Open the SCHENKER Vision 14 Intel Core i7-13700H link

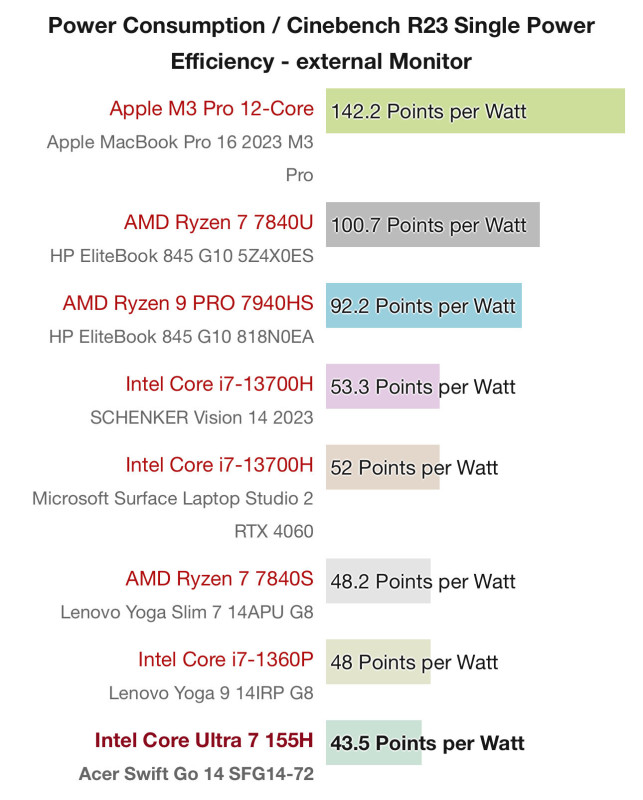point(219,384)
